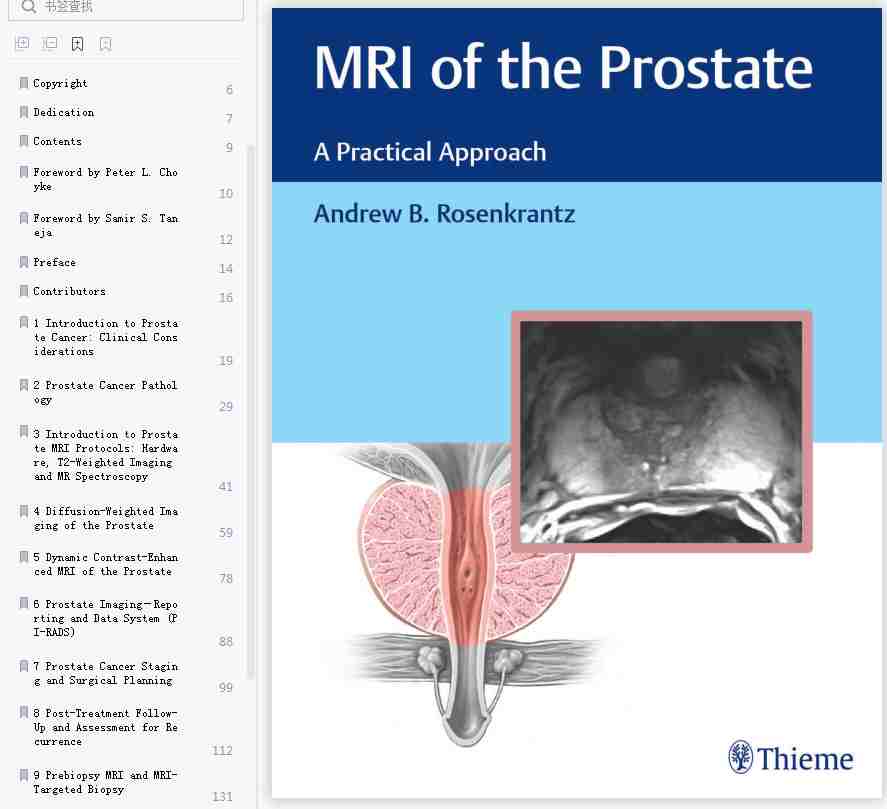Click the prostate MRI scan image
The height and width of the screenshot is (809, 887).
661,432
